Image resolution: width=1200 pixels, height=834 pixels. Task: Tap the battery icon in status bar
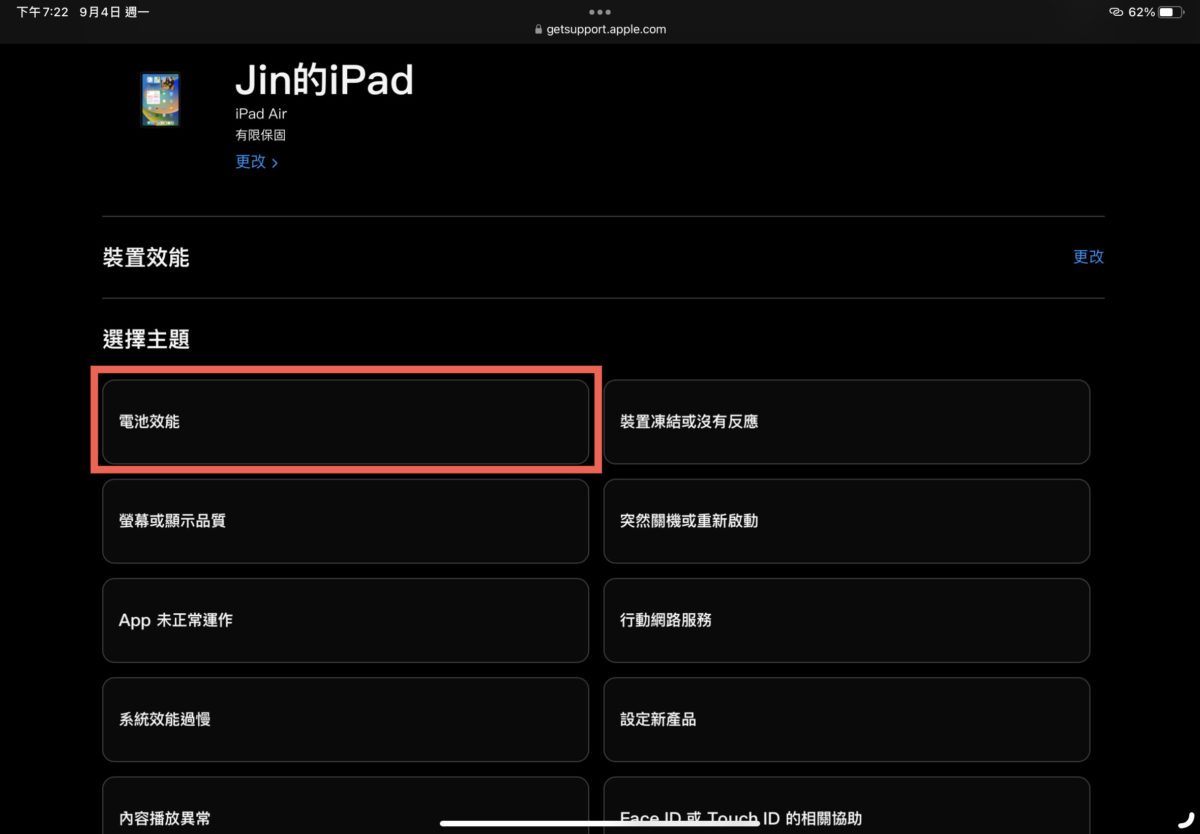(x=1172, y=12)
